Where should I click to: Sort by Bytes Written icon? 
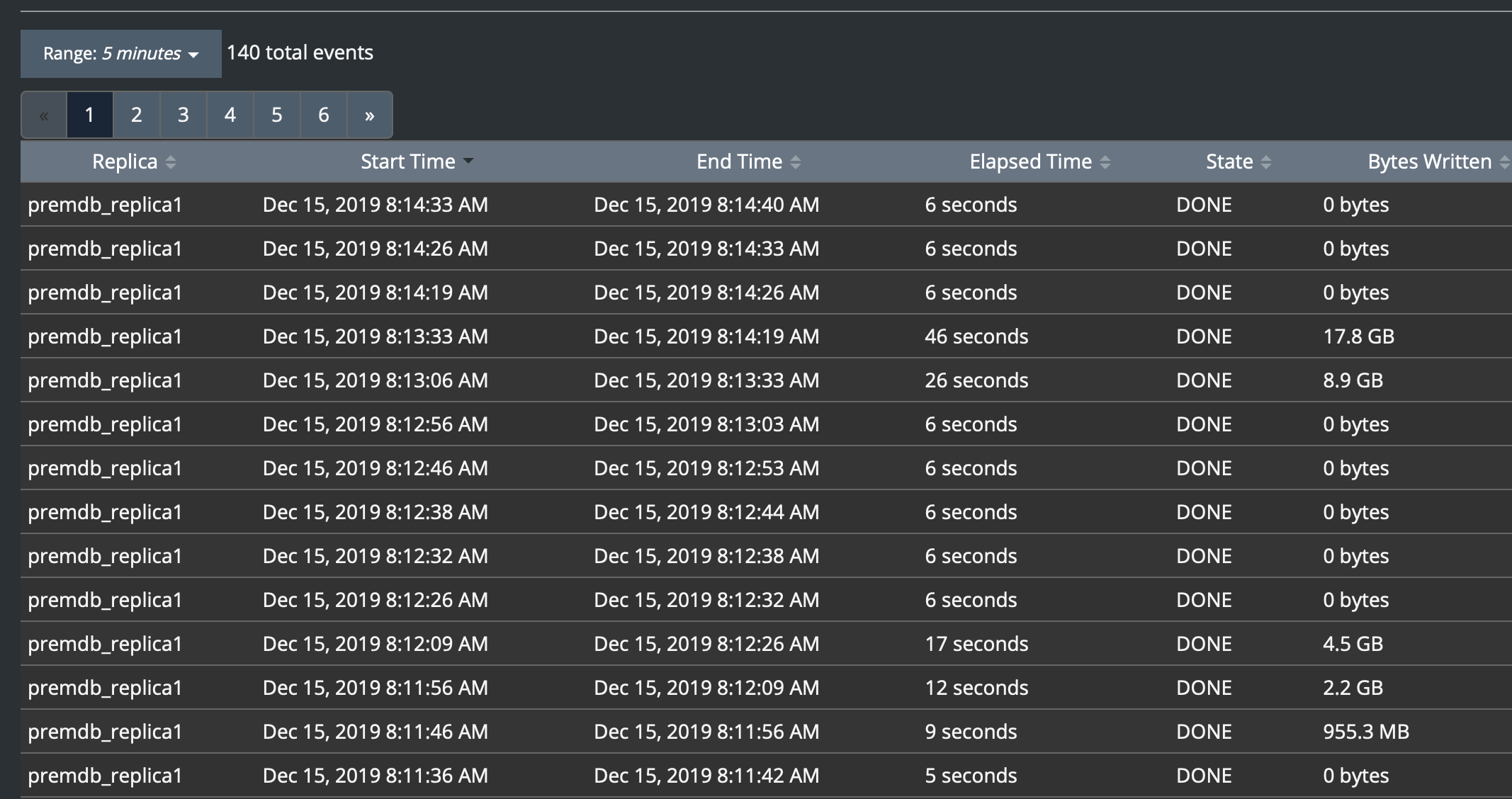pyautogui.click(x=1504, y=162)
